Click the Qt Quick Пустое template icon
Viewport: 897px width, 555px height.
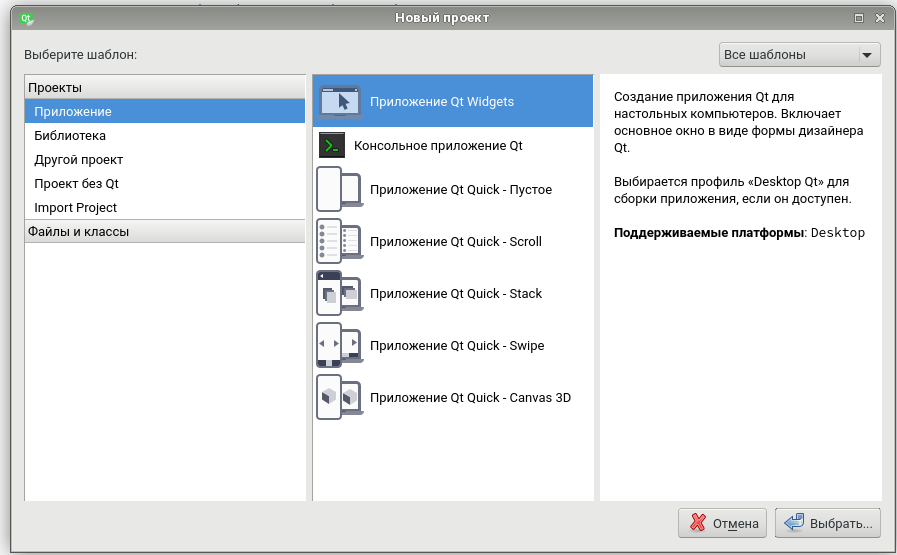point(340,189)
